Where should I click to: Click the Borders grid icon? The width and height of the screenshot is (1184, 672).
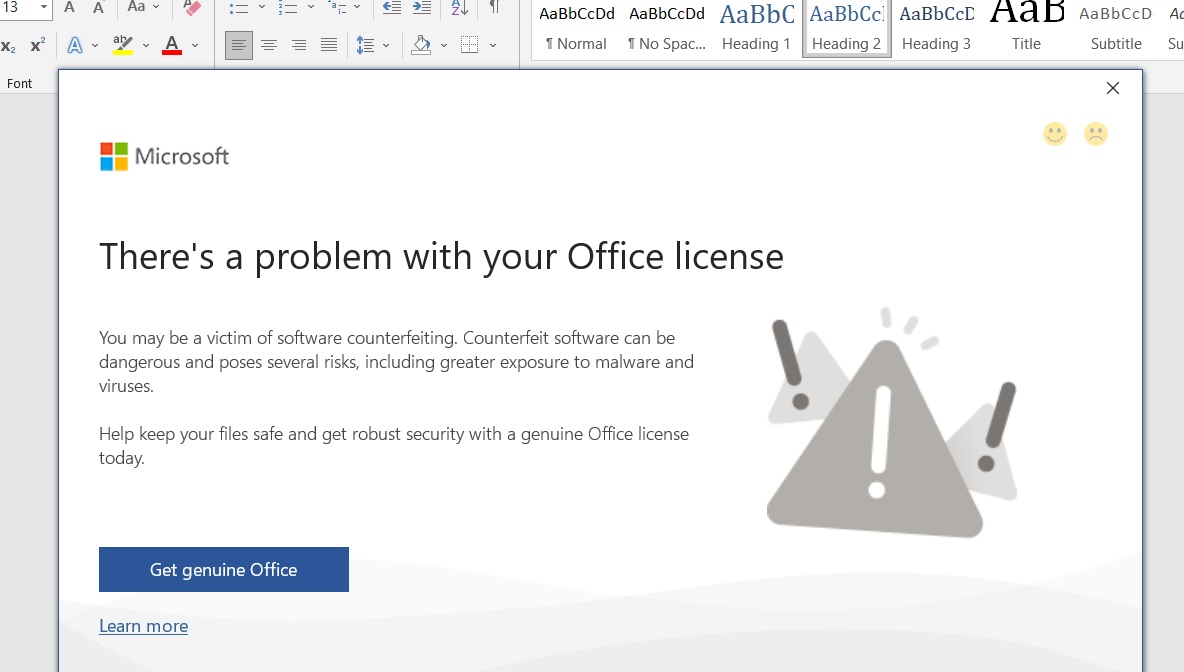pos(470,45)
